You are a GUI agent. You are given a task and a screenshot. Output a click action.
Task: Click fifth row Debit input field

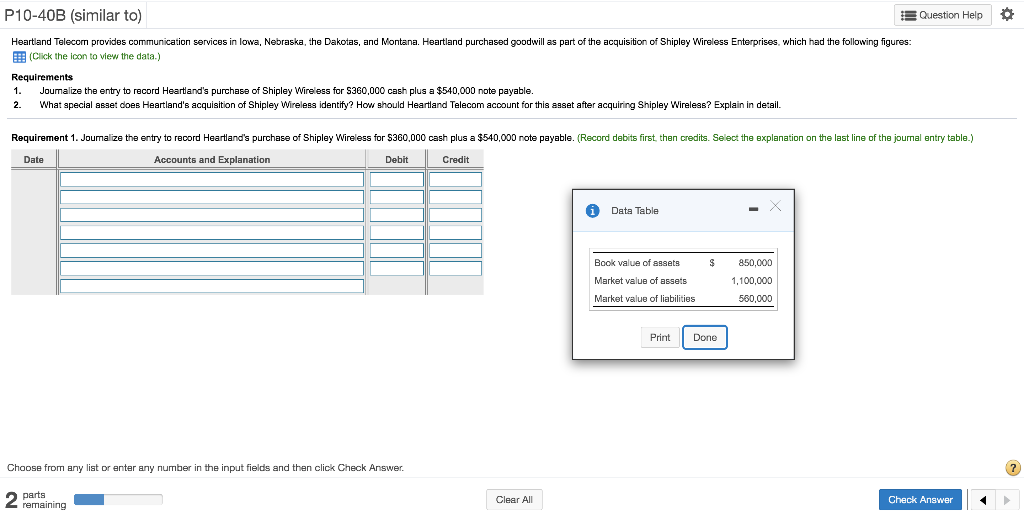click(396, 250)
